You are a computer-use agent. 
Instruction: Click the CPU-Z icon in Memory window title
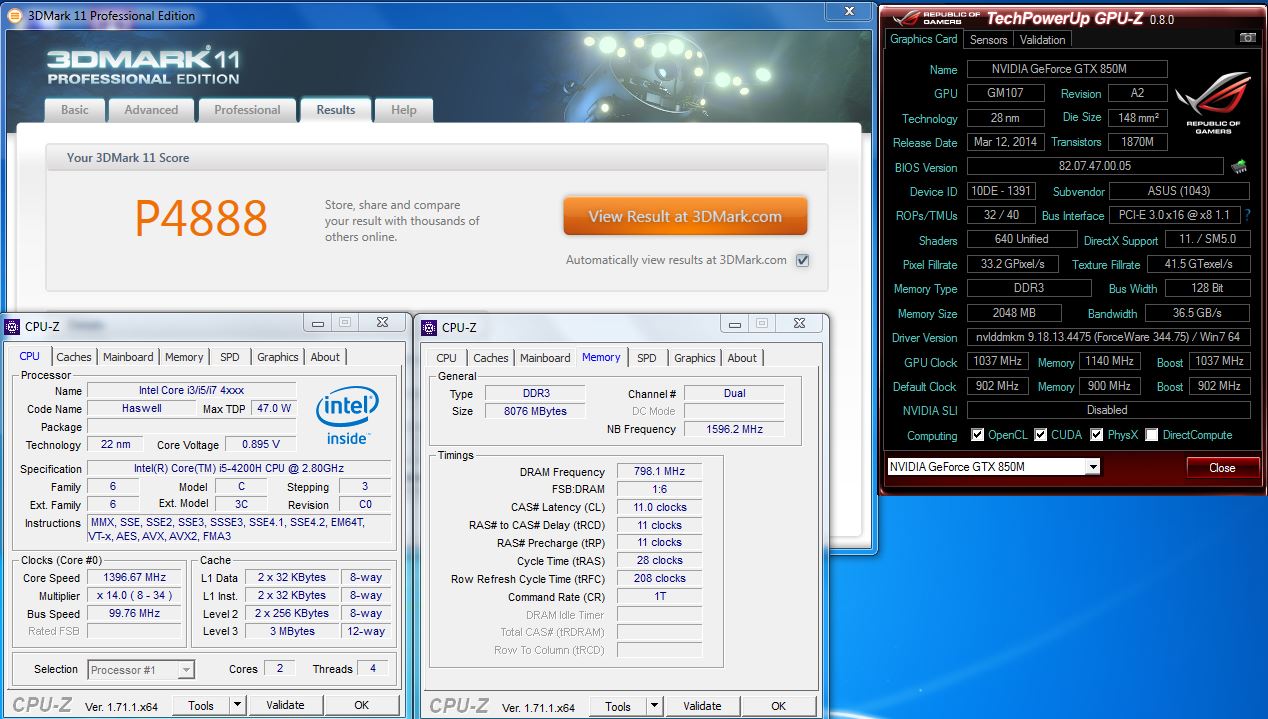pyautogui.click(x=428, y=327)
